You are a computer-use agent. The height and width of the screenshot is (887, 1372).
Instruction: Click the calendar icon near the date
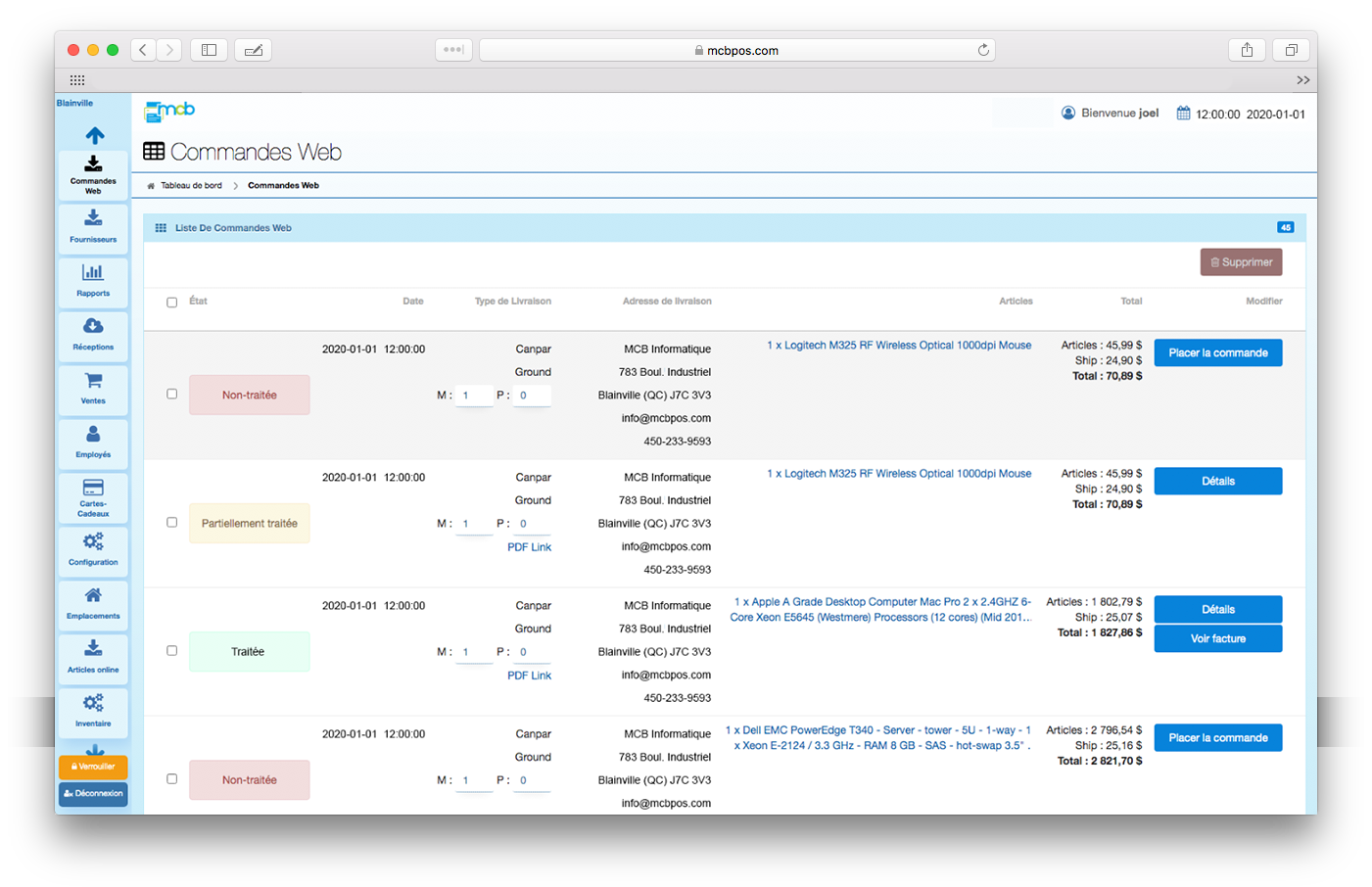click(1183, 114)
